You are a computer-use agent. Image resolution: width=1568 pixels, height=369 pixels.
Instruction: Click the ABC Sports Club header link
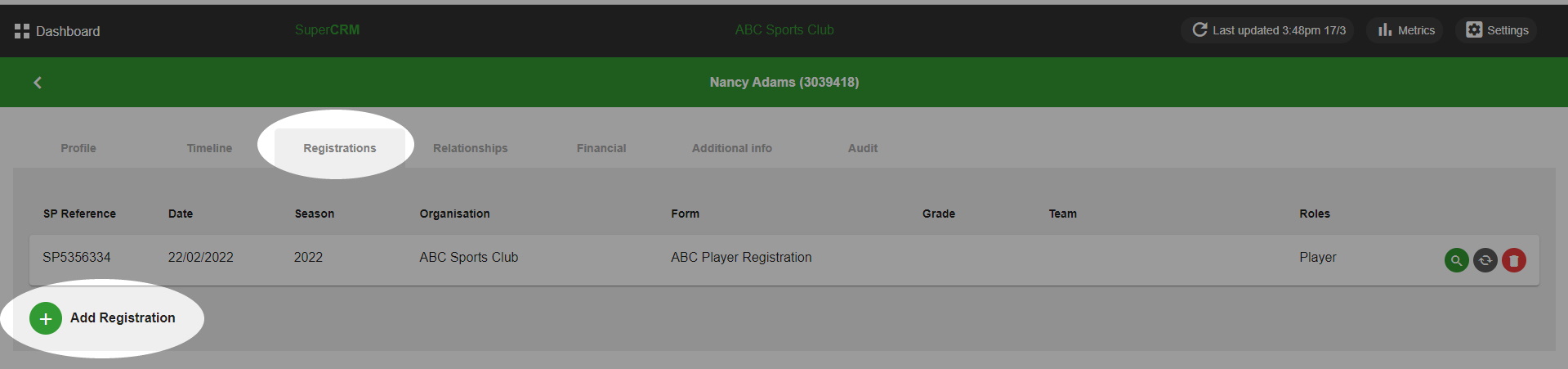pos(784,30)
